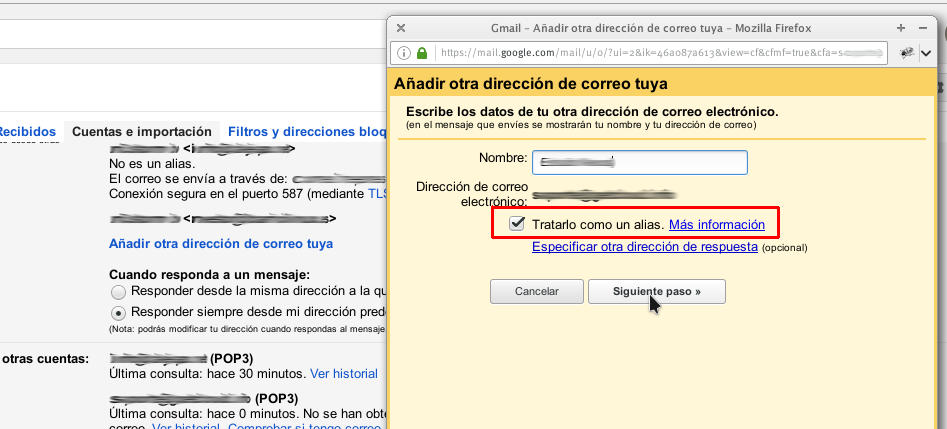
Task: Click 'Especificar otra dirección de respuesta' link
Action: pos(644,247)
